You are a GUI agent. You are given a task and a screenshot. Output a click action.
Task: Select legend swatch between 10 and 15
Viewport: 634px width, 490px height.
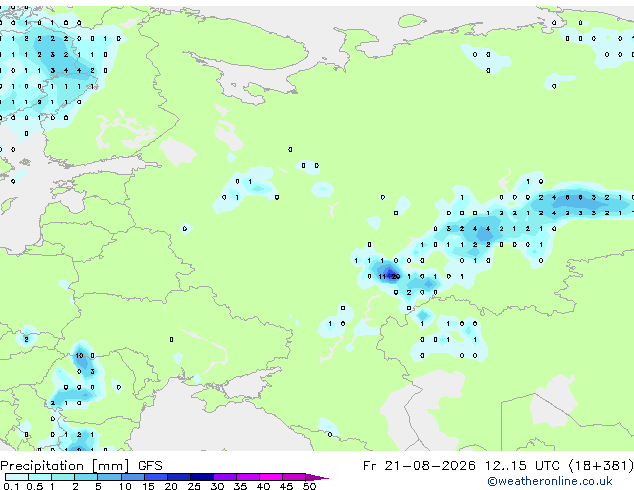(x=132, y=477)
